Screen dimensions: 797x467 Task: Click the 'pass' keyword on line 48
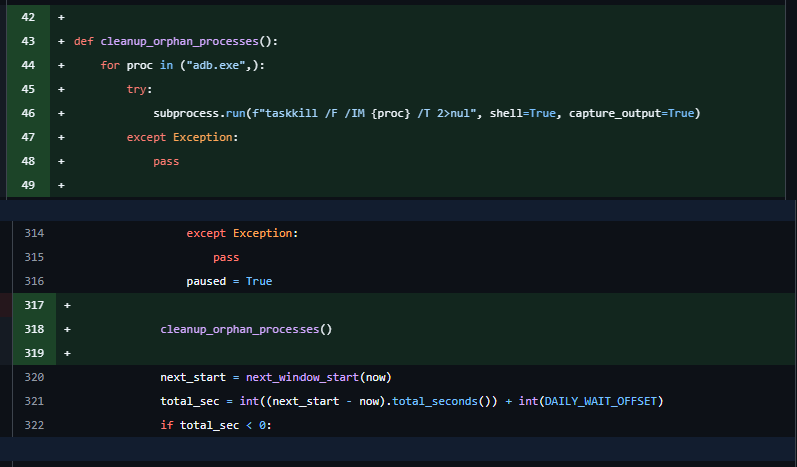click(x=166, y=162)
